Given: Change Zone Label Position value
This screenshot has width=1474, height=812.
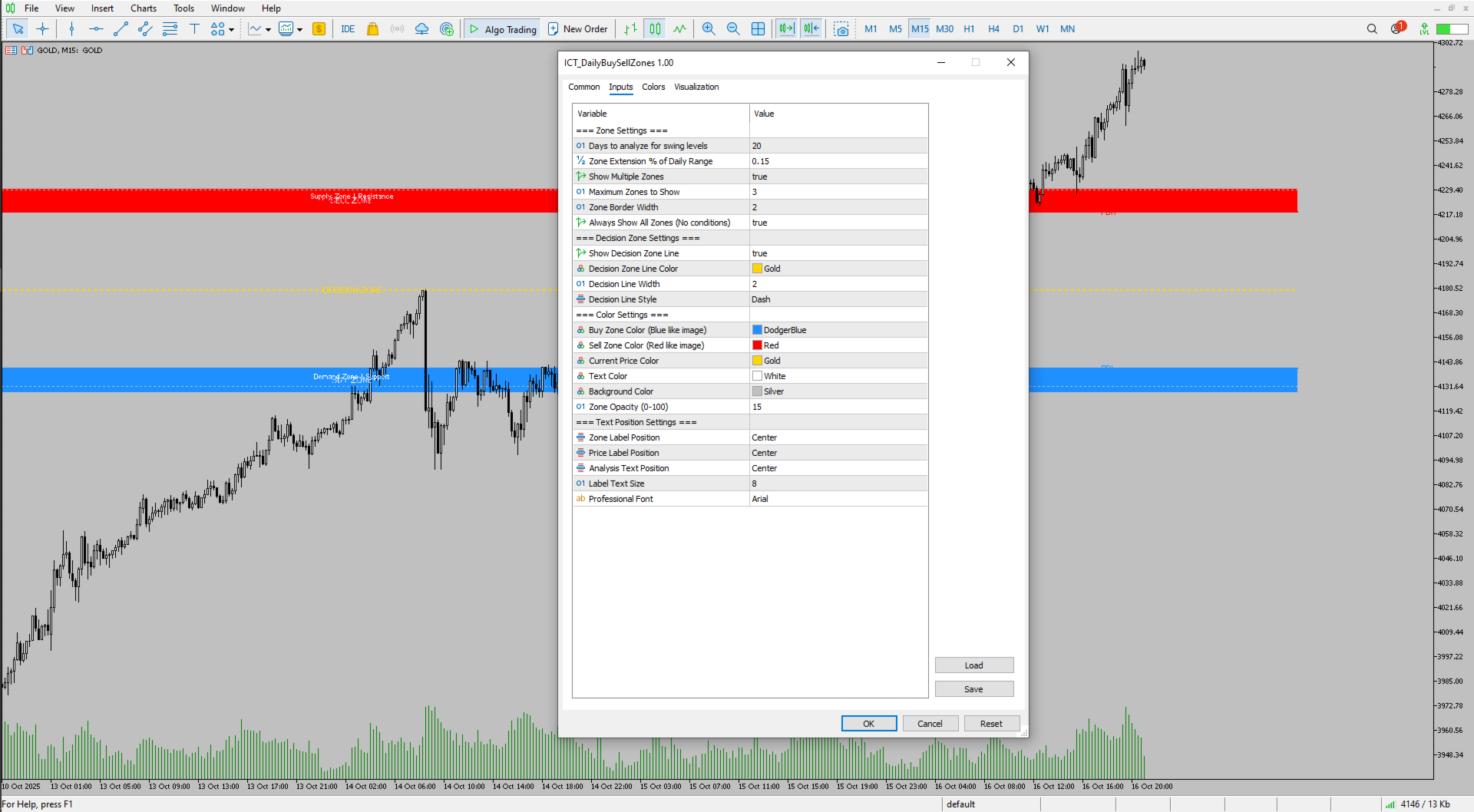Looking at the screenshot, I should (x=838, y=437).
